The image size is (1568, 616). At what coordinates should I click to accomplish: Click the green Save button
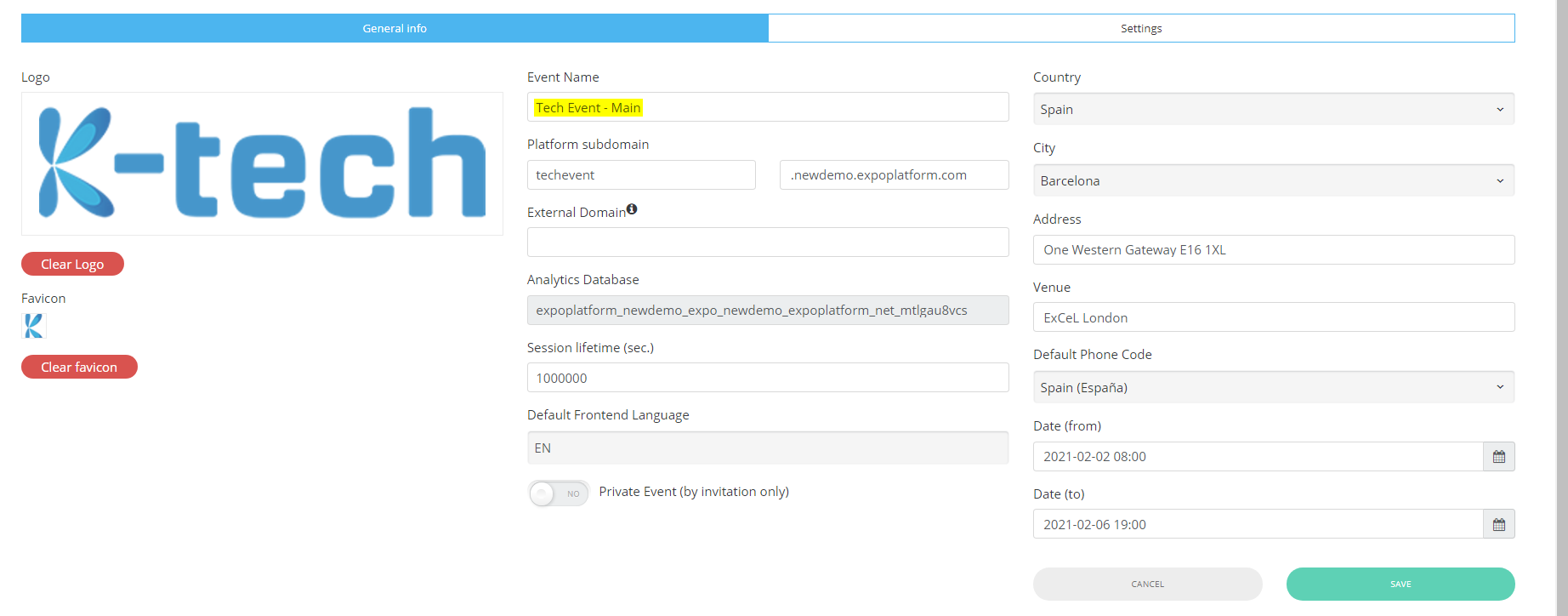[1400, 585]
